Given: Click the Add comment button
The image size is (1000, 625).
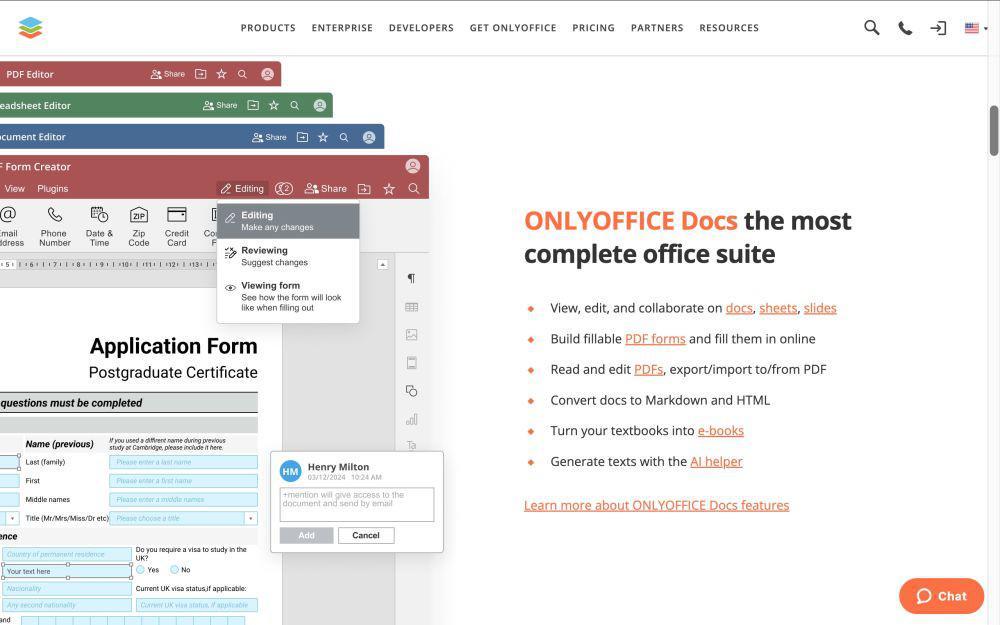Looking at the screenshot, I should pos(306,536).
